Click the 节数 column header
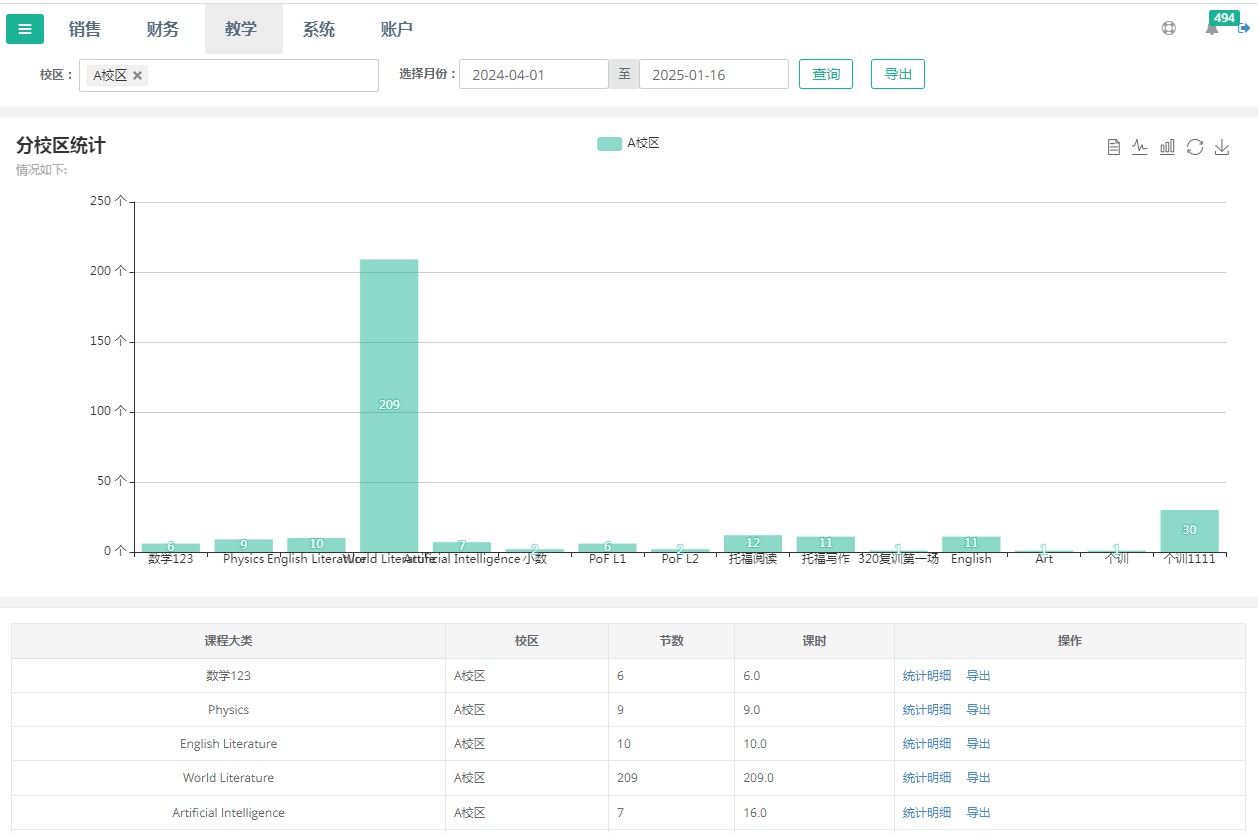The width and height of the screenshot is (1258, 833). point(672,641)
